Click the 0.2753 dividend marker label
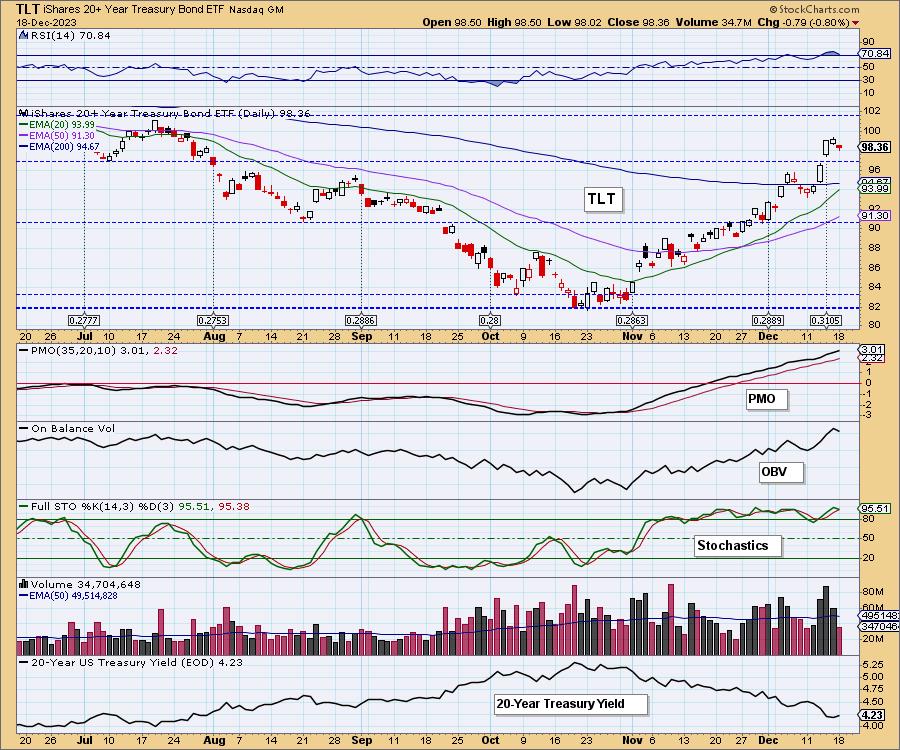Screen dimensions: 900x750 point(213,320)
